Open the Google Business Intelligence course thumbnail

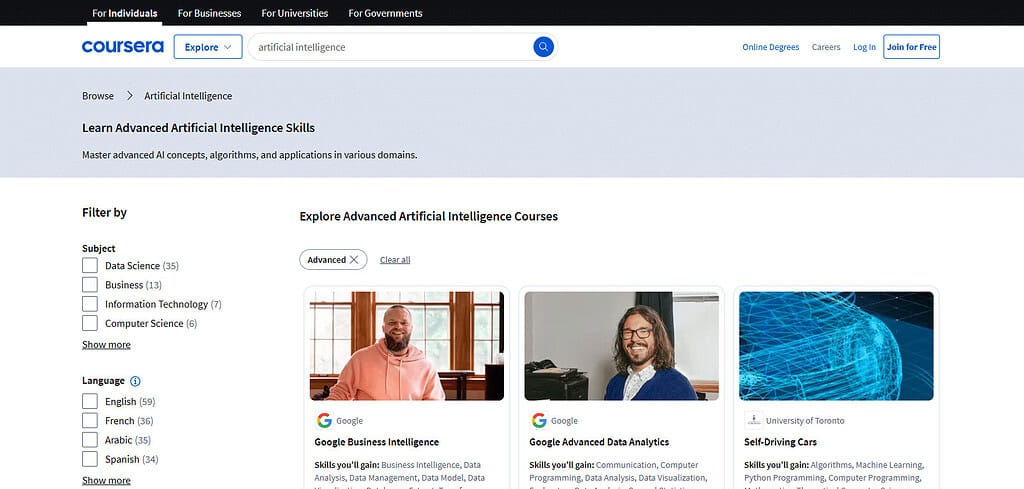tap(407, 346)
